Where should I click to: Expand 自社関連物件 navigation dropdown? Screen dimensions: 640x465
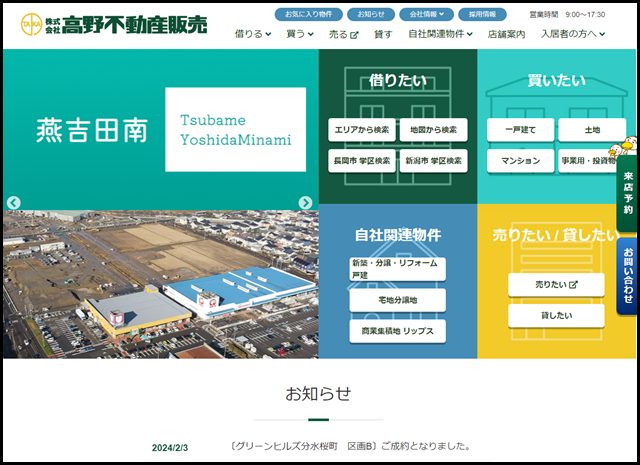point(440,34)
